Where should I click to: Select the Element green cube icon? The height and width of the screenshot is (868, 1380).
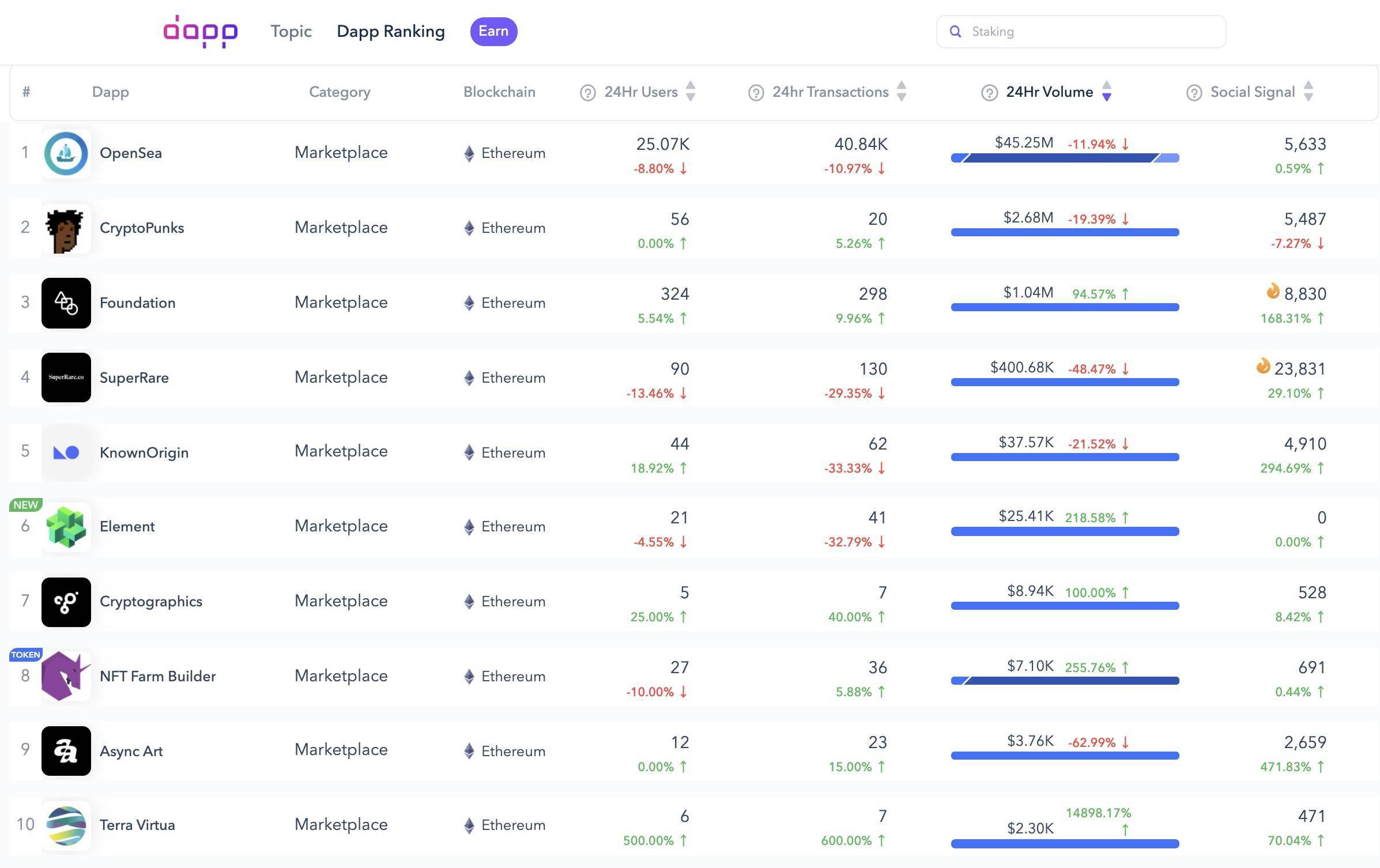[x=66, y=526]
